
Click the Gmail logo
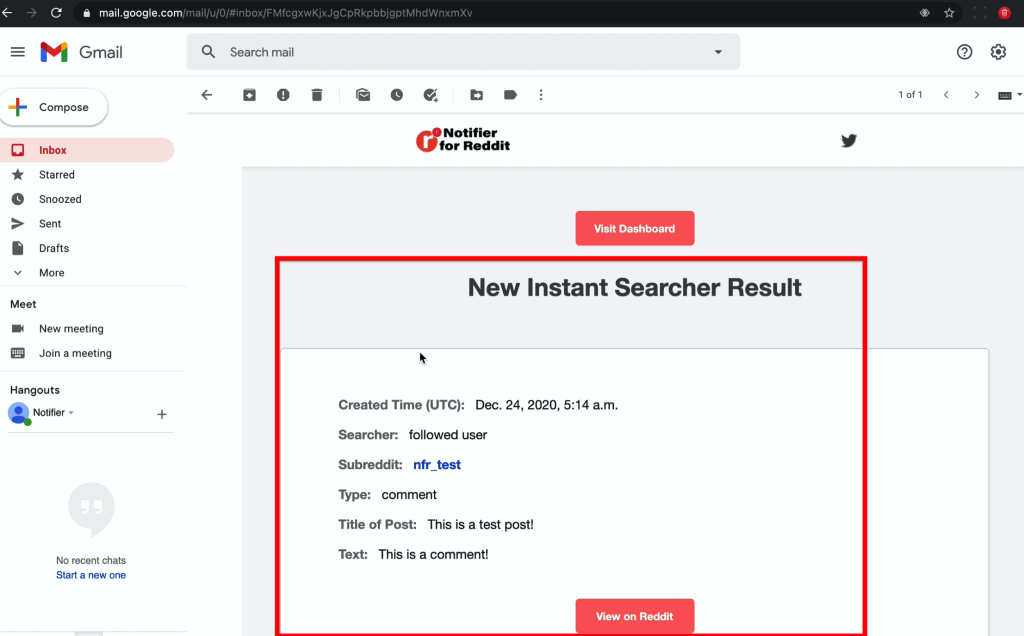click(82, 52)
